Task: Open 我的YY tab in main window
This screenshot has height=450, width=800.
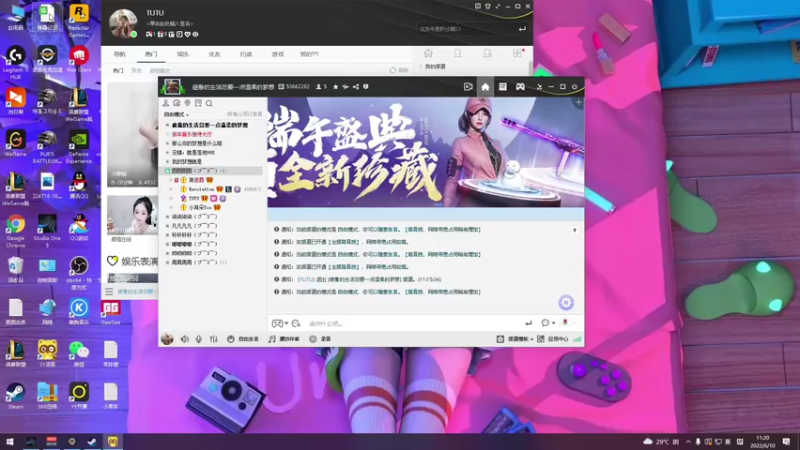Action: [x=309, y=54]
